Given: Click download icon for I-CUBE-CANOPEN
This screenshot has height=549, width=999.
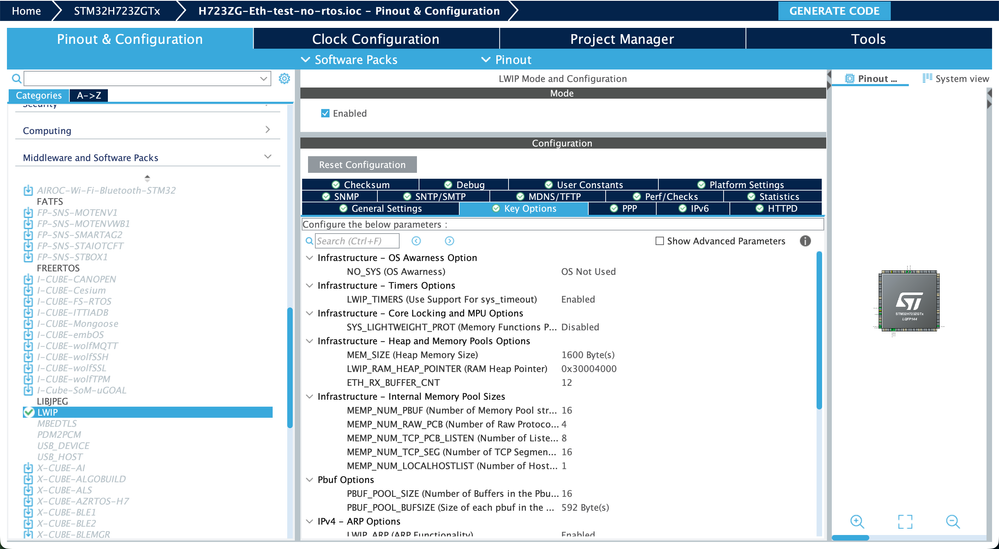Looking at the screenshot, I should [28, 280].
